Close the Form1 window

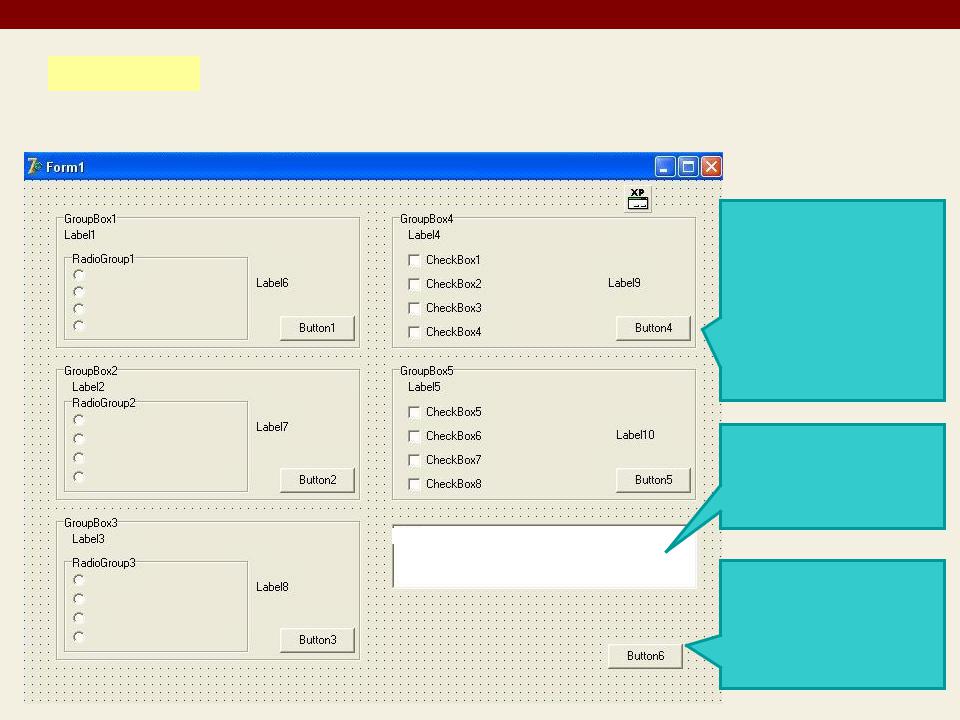pyautogui.click(x=711, y=167)
